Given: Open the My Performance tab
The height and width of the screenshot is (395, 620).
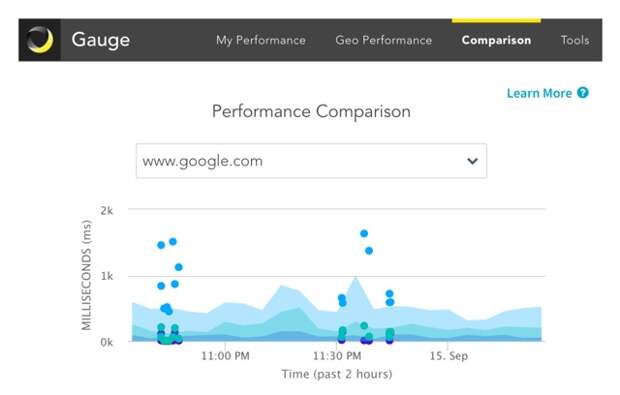Looking at the screenshot, I should [x=261, y=40].
